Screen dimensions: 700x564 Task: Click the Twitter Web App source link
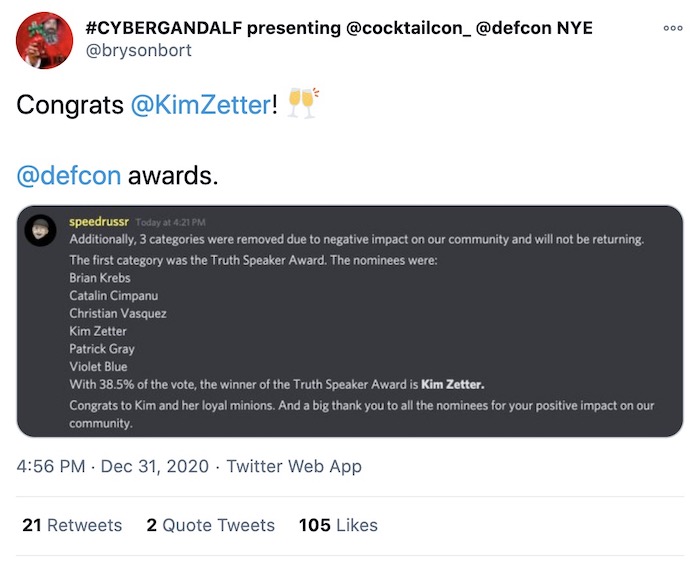coord(294,466)
